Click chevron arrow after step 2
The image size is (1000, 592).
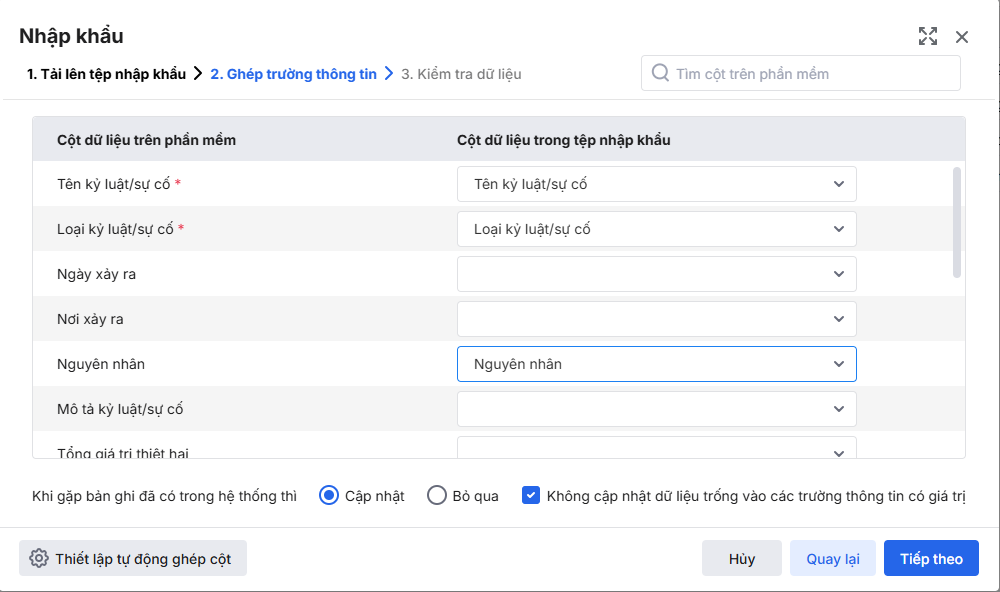tap(389, 74)
